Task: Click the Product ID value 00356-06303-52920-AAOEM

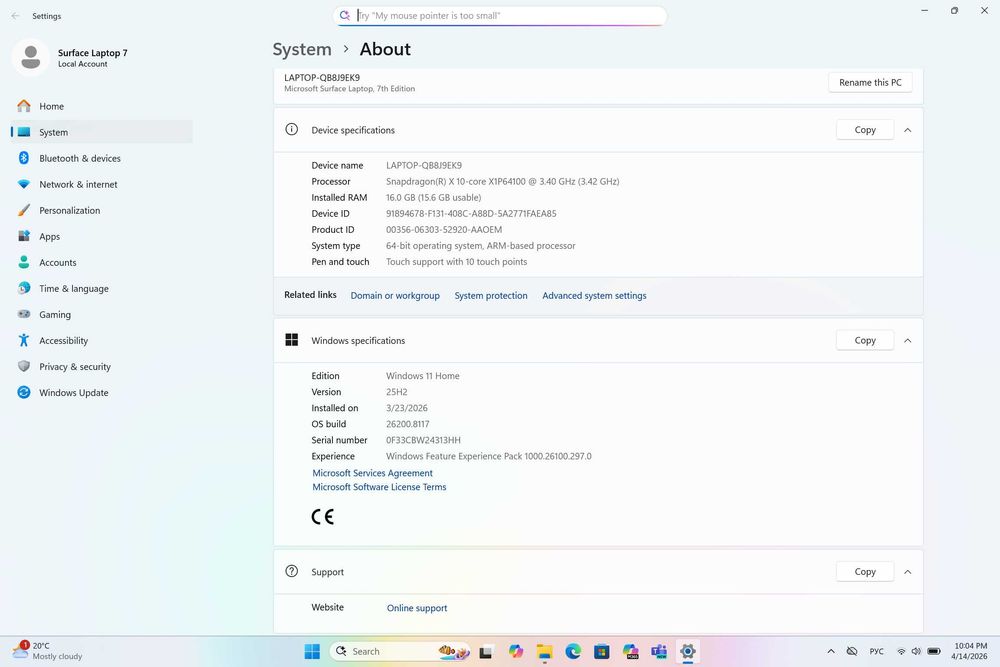Action: pyautogui.click(x=444, y=230)
